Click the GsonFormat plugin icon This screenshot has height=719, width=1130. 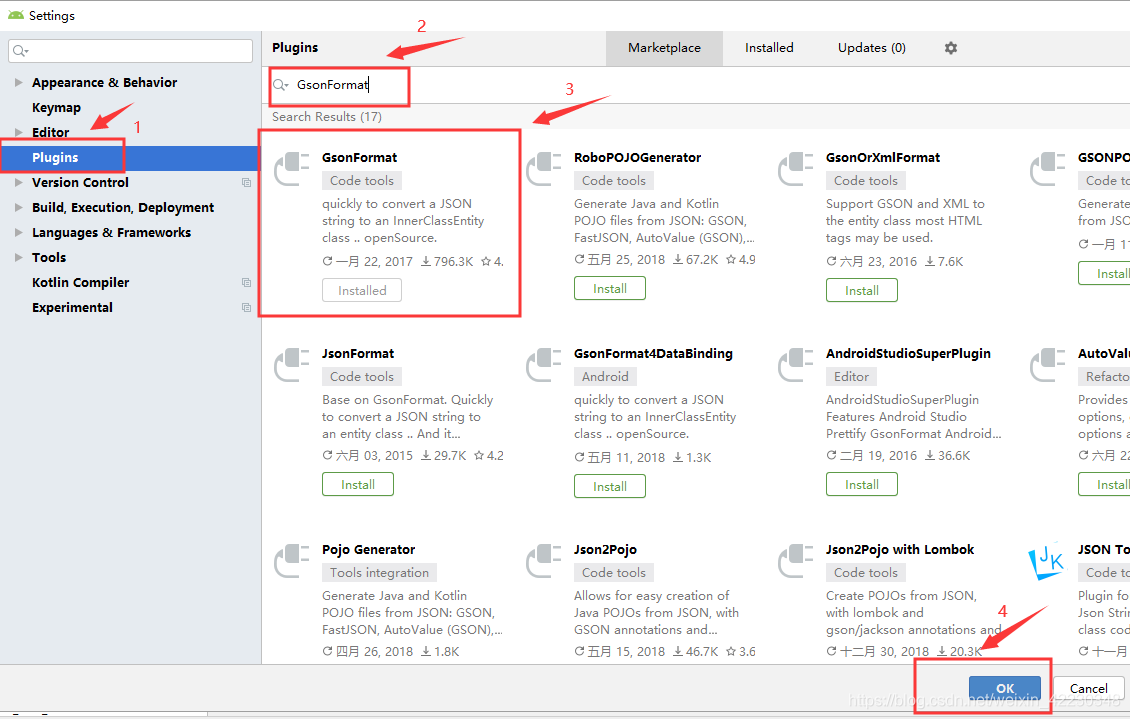click(292, 169)
